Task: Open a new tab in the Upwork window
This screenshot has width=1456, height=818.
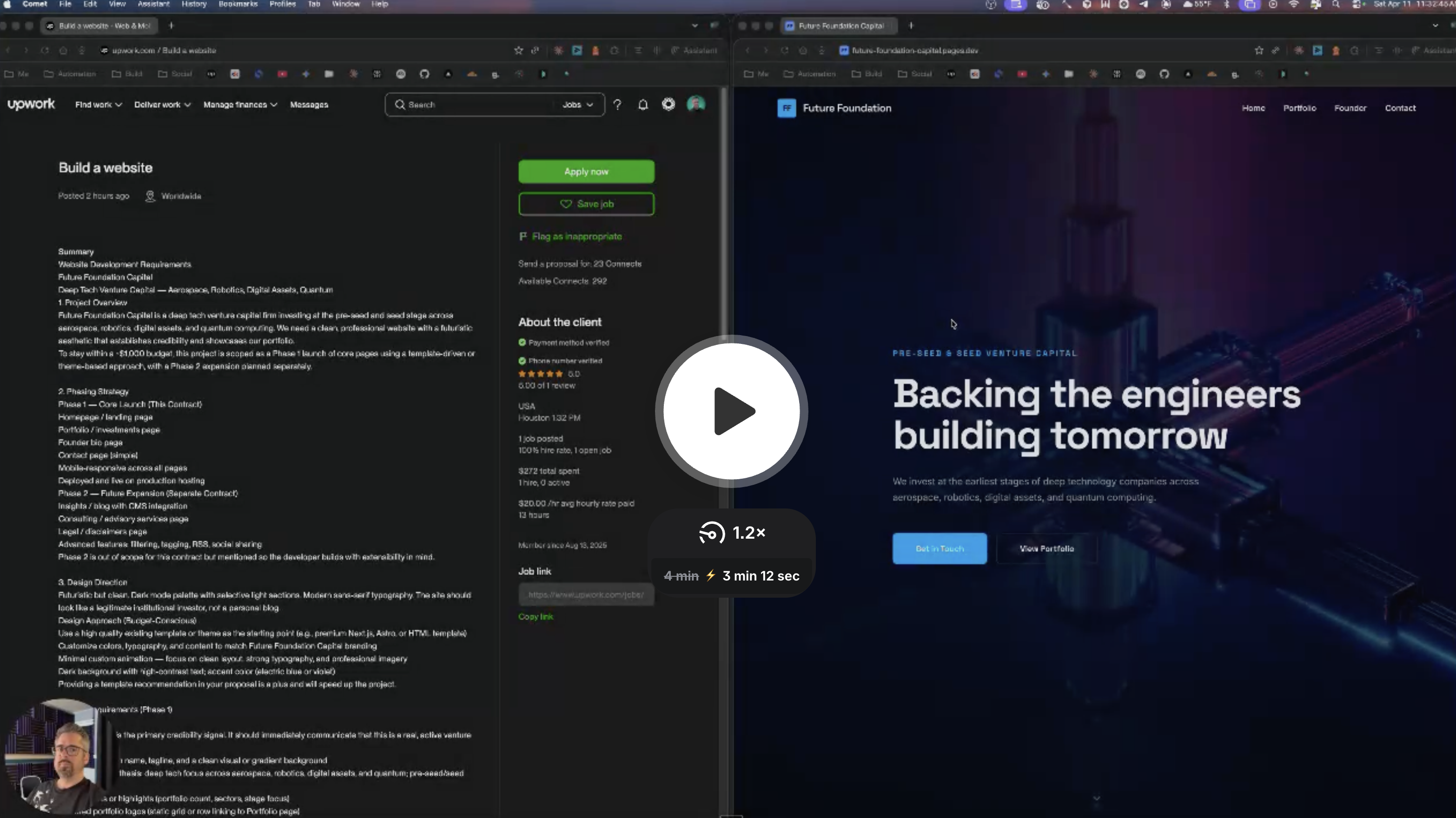Action: [171, 26]
